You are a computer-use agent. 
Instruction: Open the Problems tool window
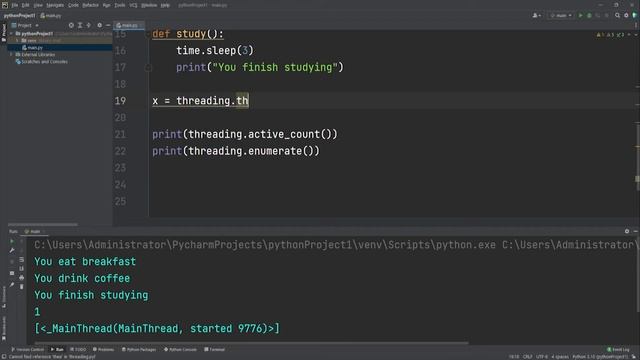(104, 349)
